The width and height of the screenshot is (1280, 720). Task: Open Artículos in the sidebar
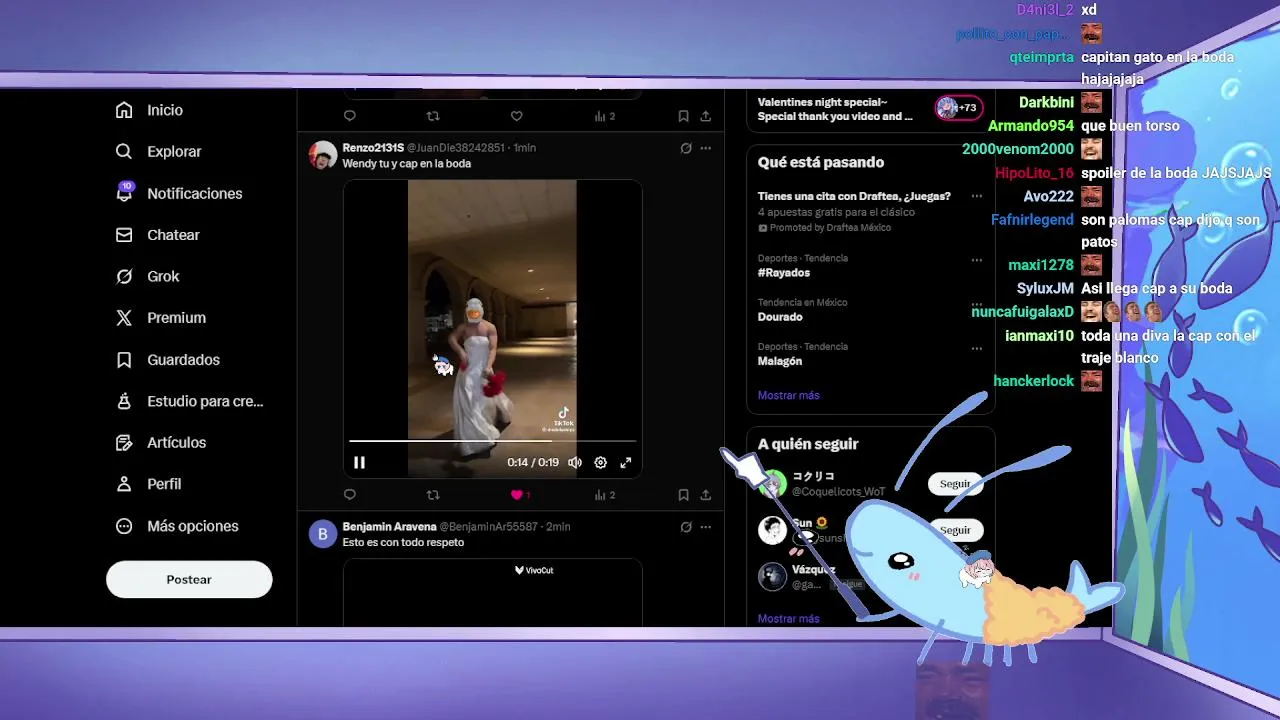click(x=160, y=443)
